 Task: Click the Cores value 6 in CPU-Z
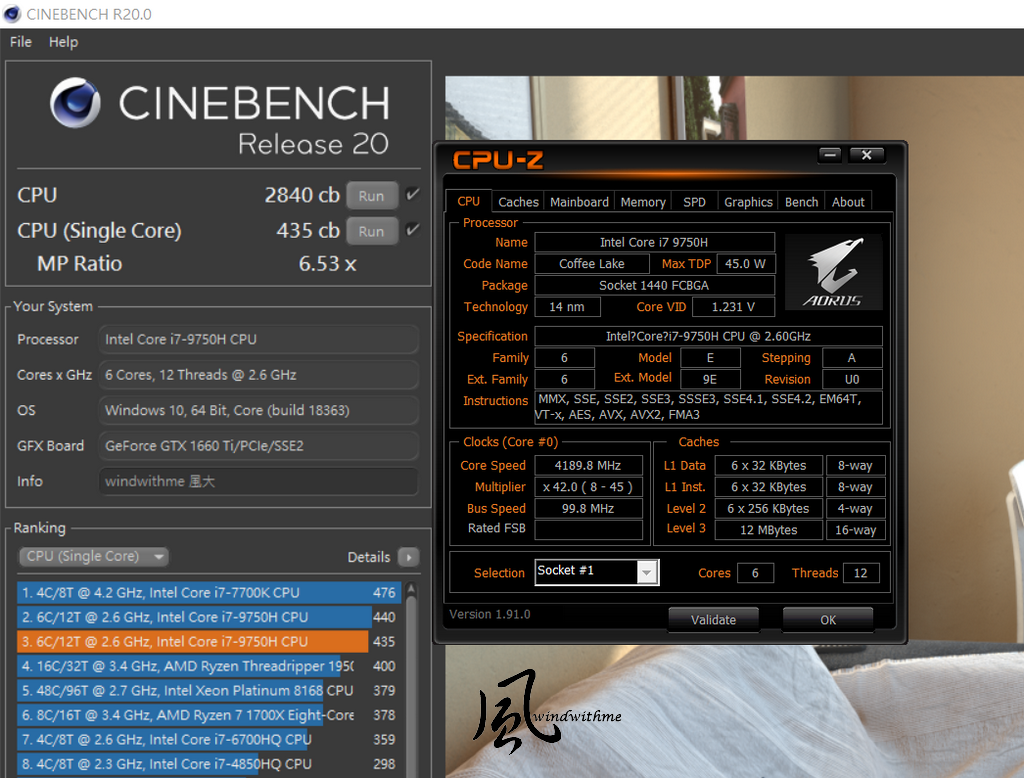click(x=755, y=573)
